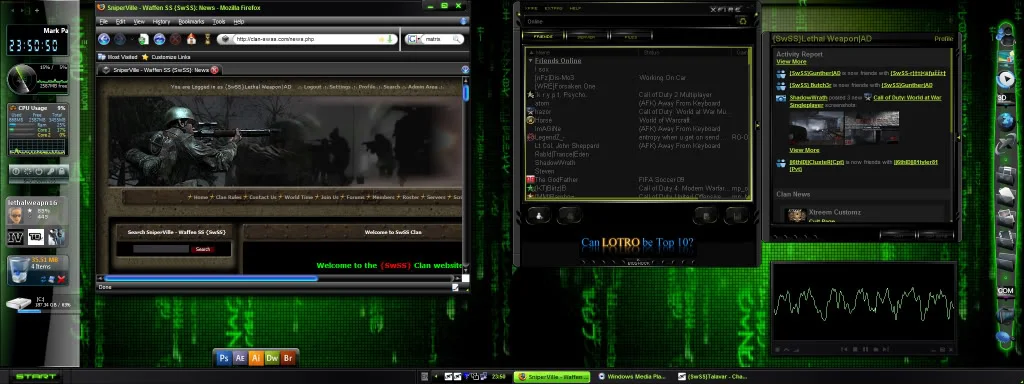Collapse Friends Online group in Xfire

531,61
